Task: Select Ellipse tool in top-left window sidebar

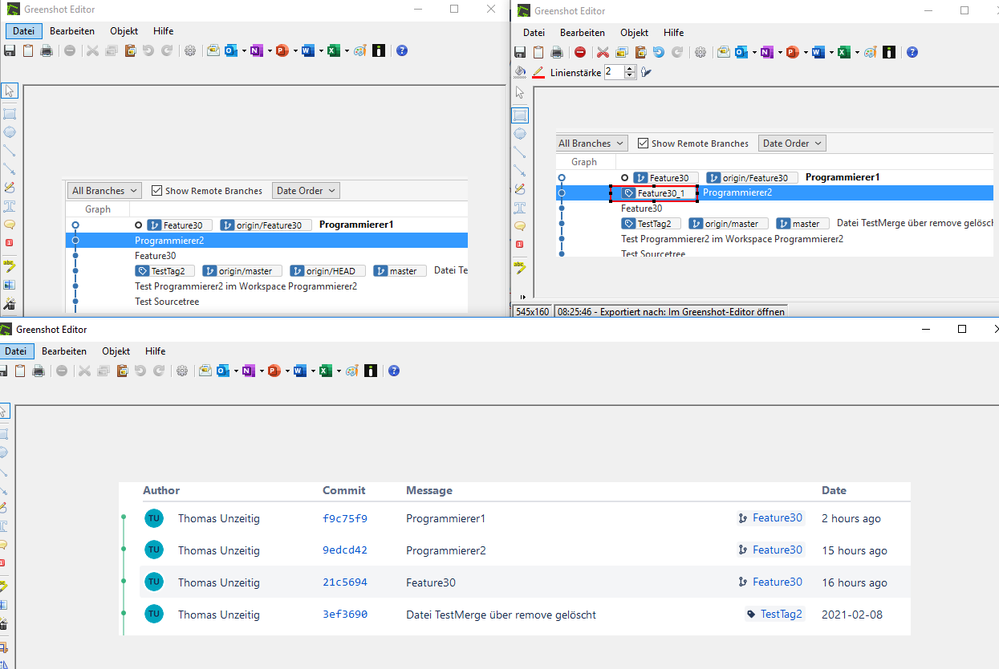Action: point(10,133)
